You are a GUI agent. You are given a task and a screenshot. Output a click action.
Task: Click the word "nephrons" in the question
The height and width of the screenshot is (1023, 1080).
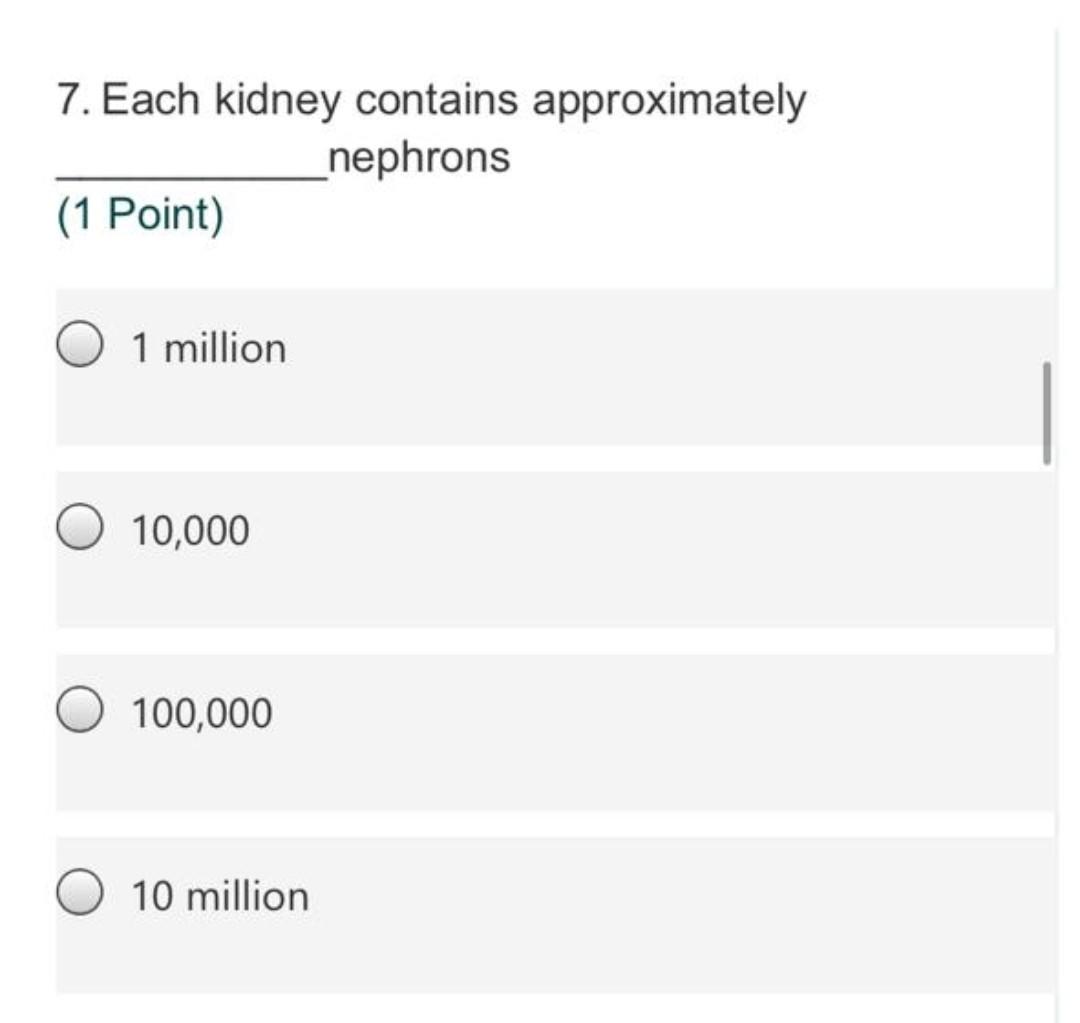pos(419,157)
